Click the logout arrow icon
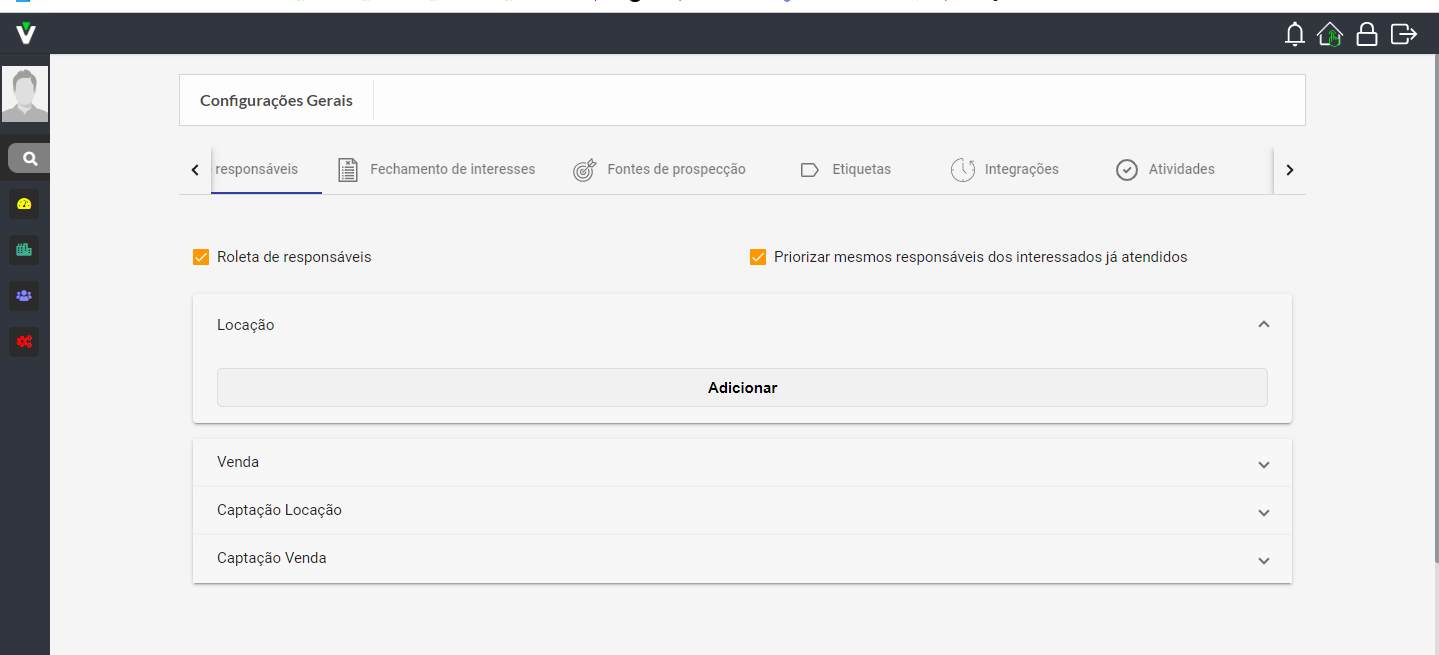Image resolution: width=1439 pixels, height=655 pixels. tap(1404, 34)
